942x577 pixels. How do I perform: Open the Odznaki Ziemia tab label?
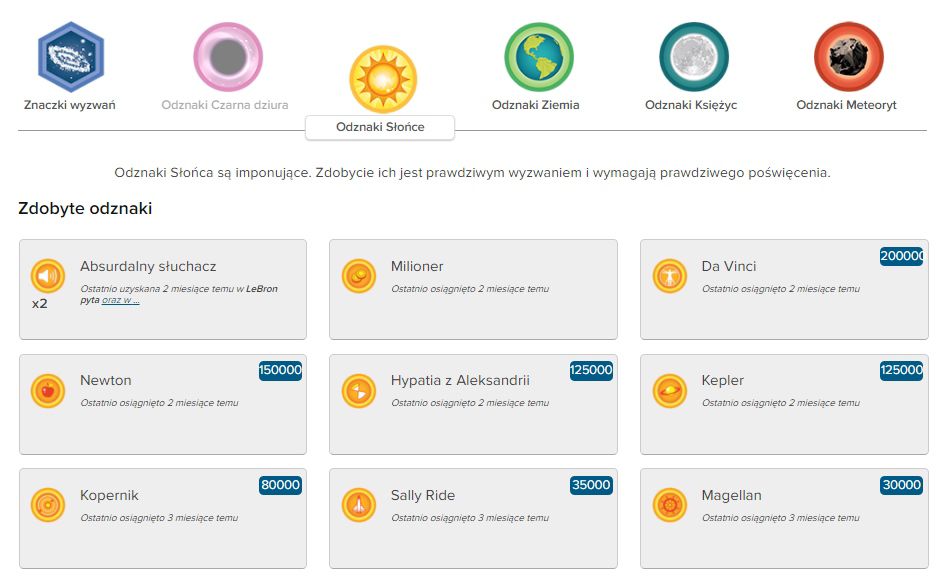click(x=535, y=105)
